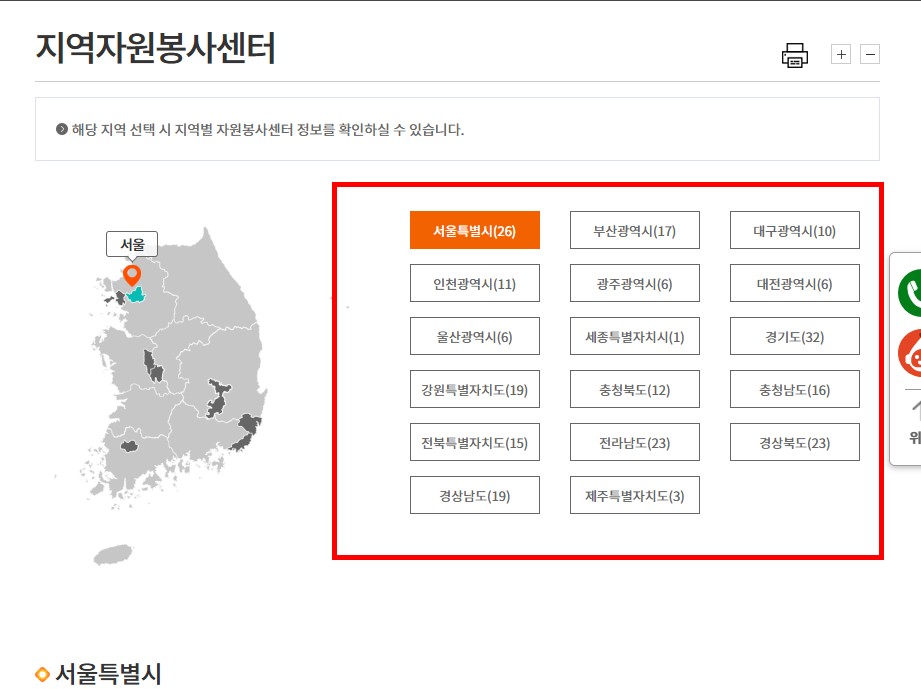Click the green phone consultation icon

914,295
